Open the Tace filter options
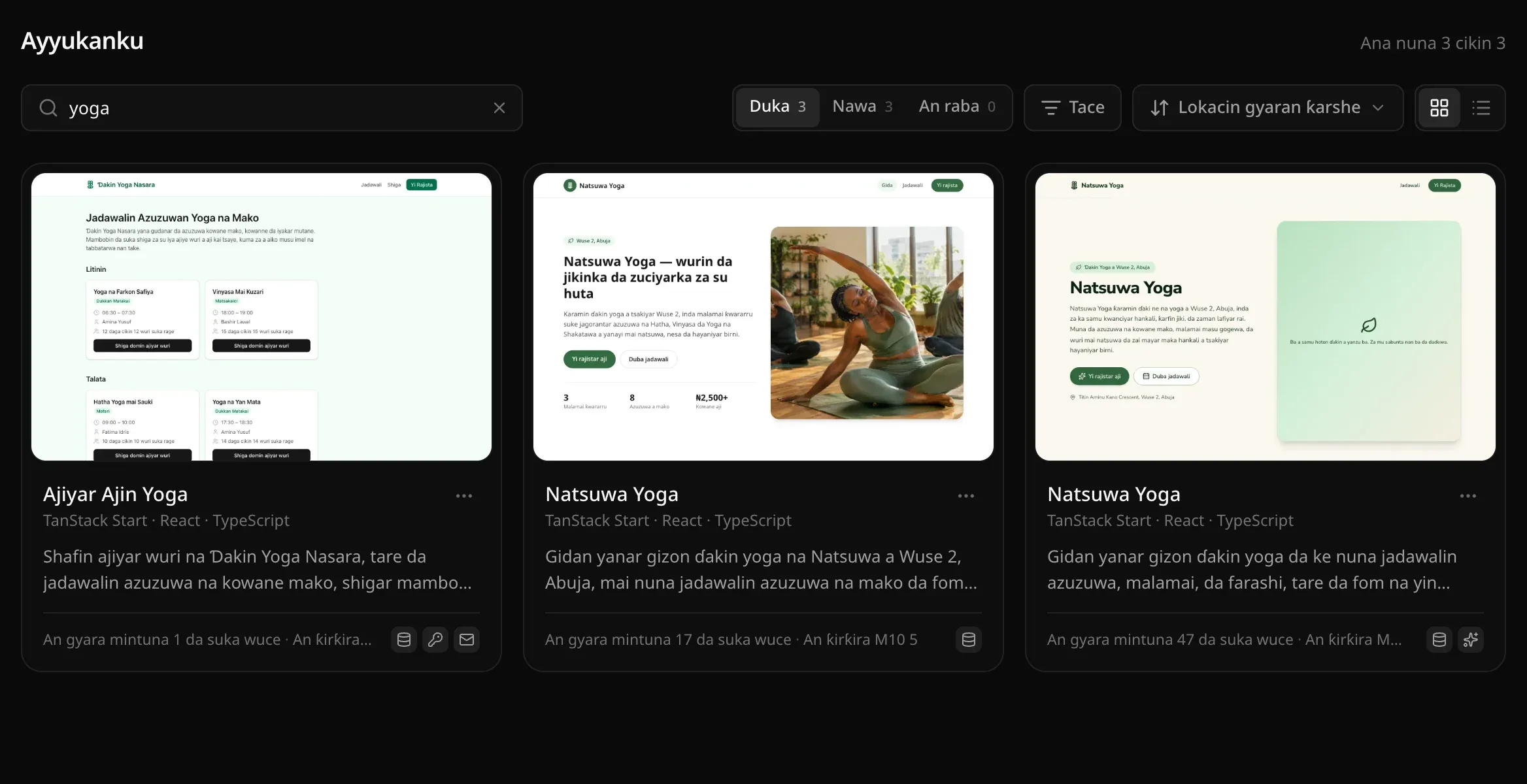 pyautogui.click(x=1073, y=108)
